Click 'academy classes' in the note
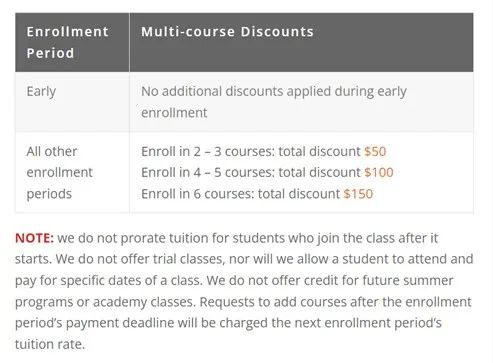493x363 pixels. point(143,302)
